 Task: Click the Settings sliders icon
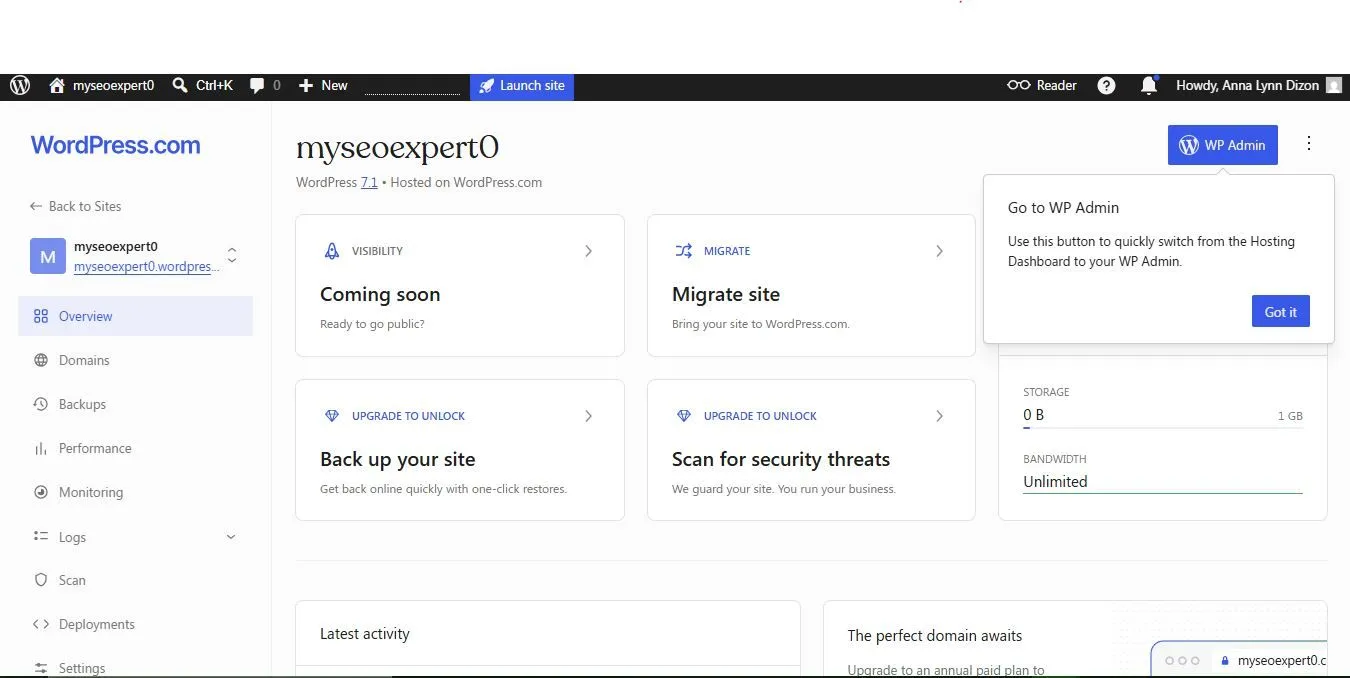click(x=41, y=668)
